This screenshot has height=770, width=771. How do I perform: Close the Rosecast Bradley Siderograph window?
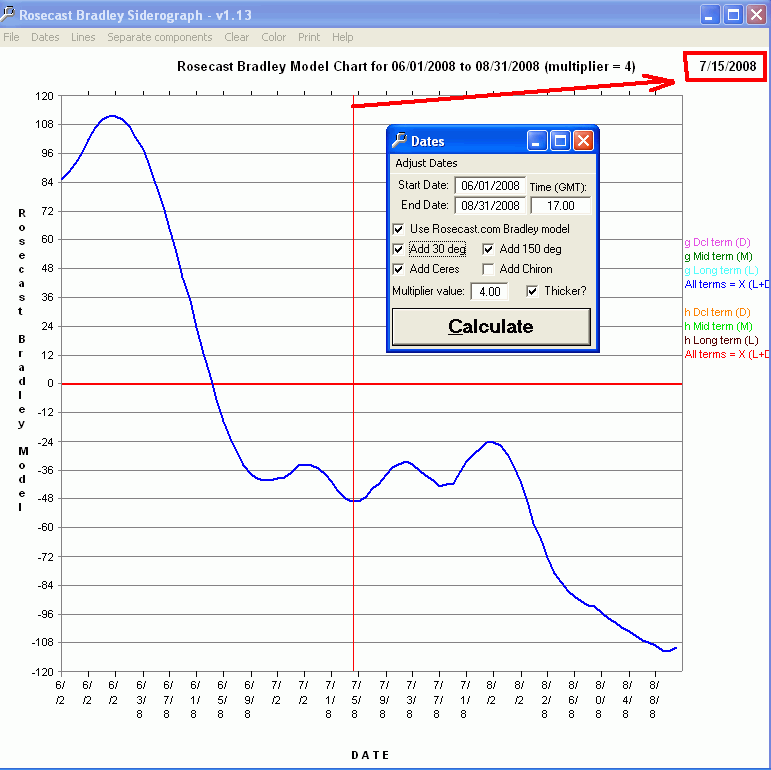756,15
